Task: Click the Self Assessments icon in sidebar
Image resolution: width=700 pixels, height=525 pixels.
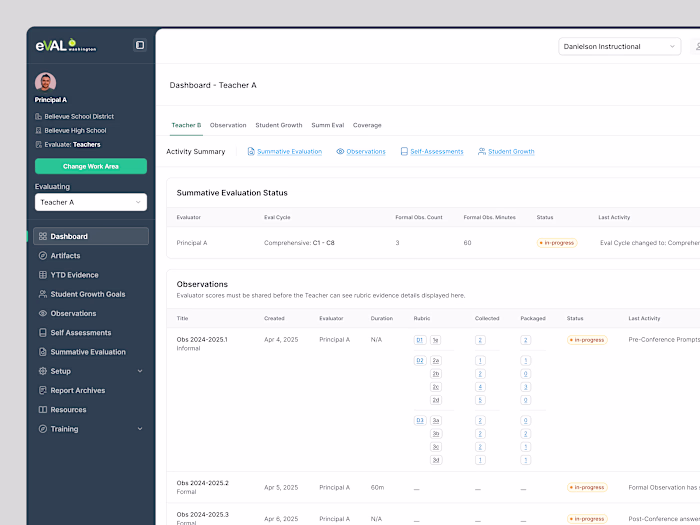Action: tap(43, 333)
